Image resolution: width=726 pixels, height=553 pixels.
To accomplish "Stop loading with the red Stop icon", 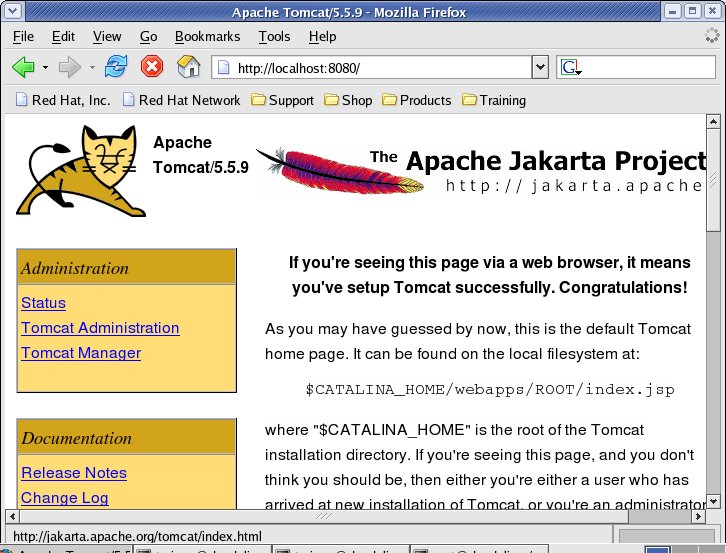I will 152,66.
